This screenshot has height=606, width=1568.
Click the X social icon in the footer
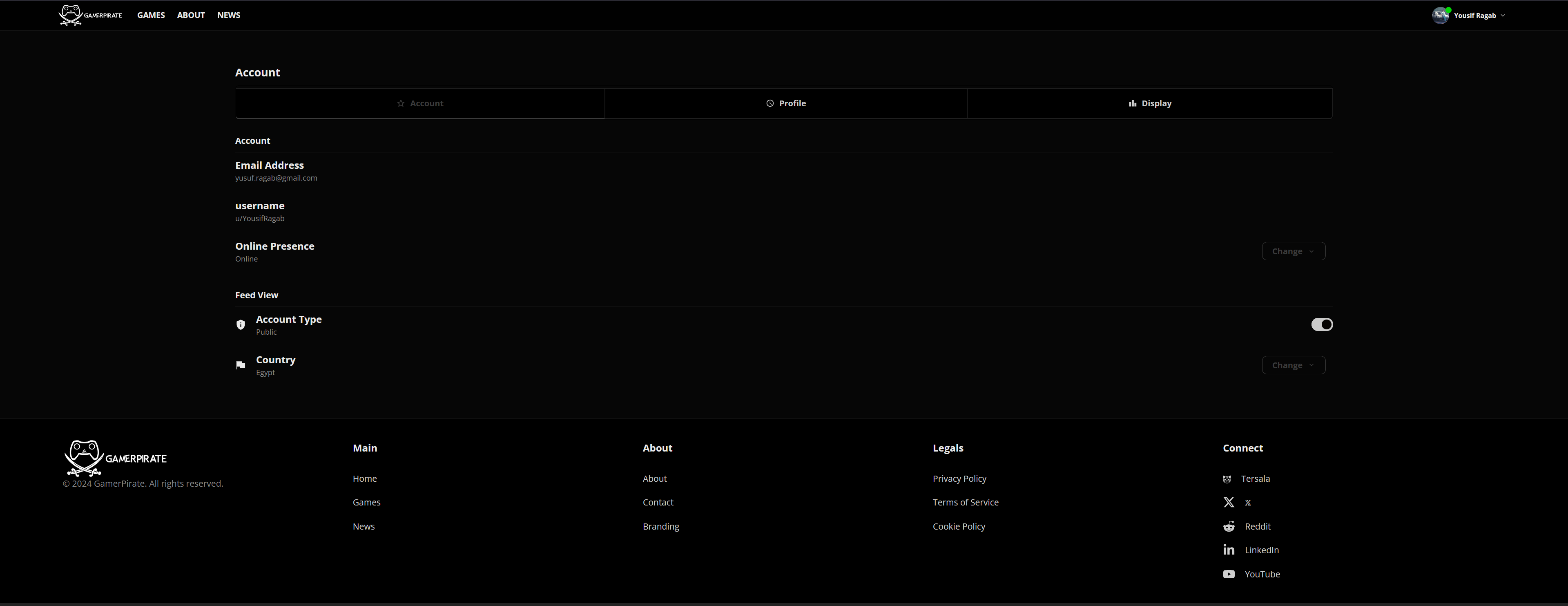pos(1228,503)
